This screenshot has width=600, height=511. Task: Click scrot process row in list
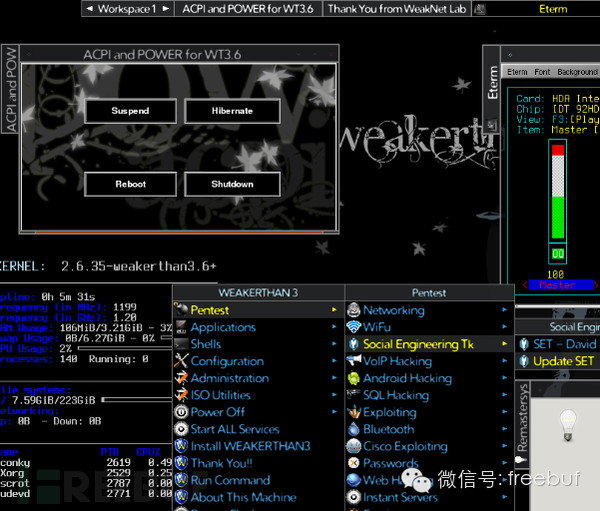pos(86,483)
